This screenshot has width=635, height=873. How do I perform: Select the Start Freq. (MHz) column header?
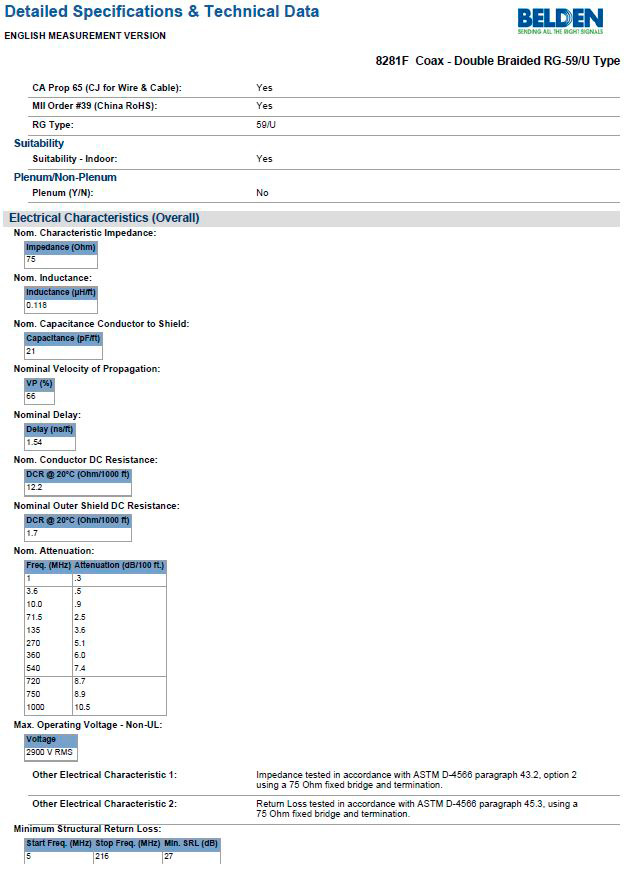[58, 844]
